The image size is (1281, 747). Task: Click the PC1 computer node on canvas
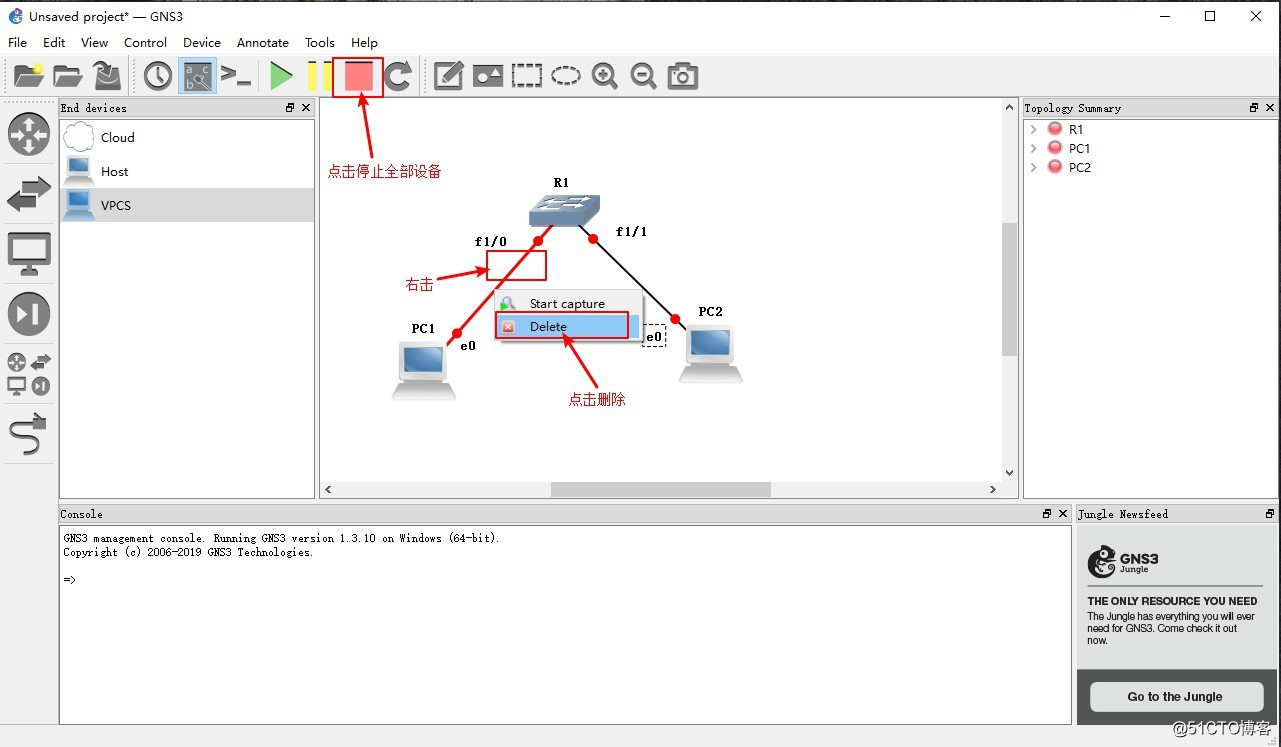424,370
